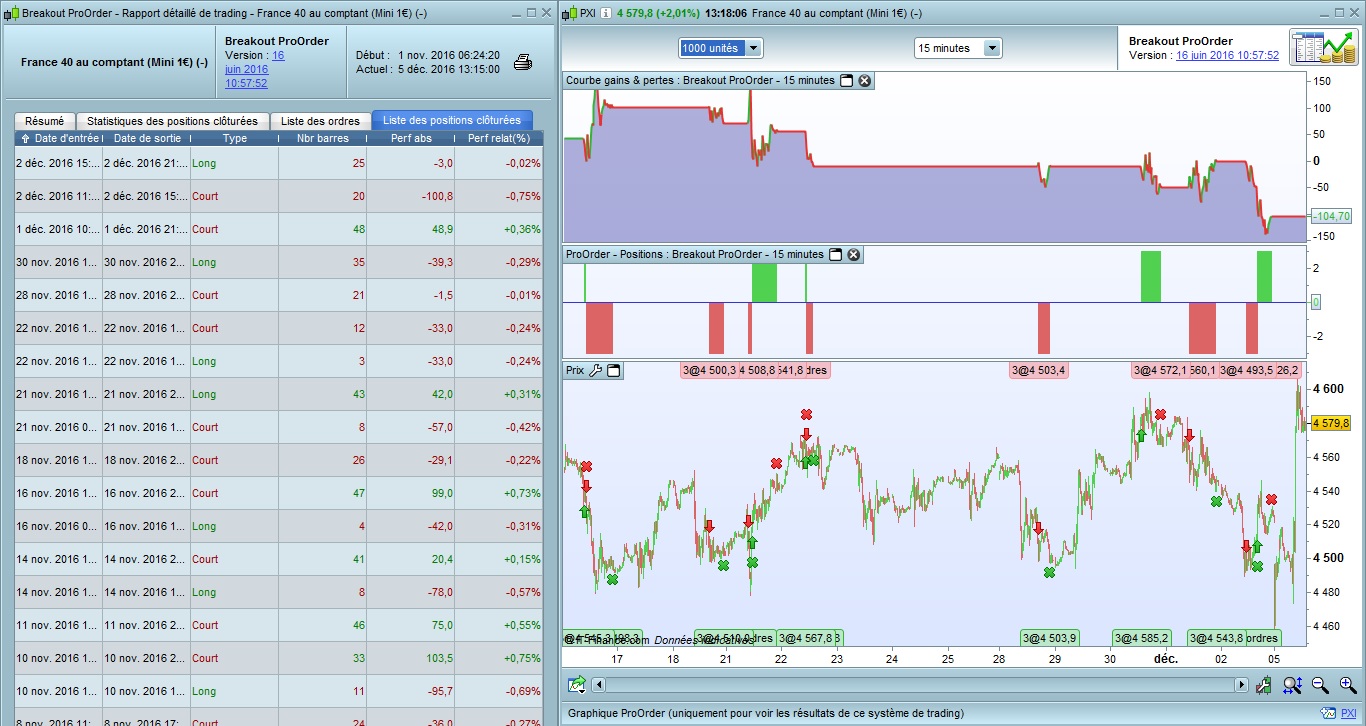The image size is (1366, 726).
Task: Maximize the Prix chart panel
Action: (x=614, y=371)
